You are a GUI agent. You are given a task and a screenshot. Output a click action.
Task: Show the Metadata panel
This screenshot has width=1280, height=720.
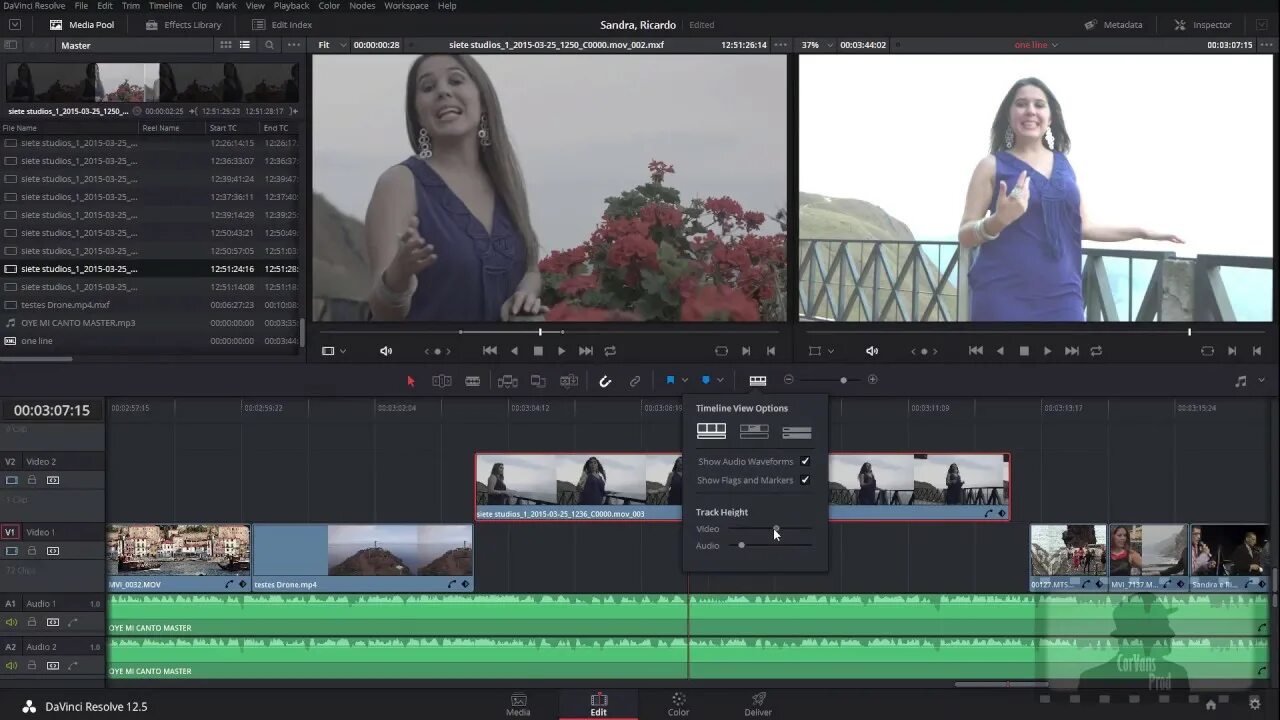click(1114, 25)
